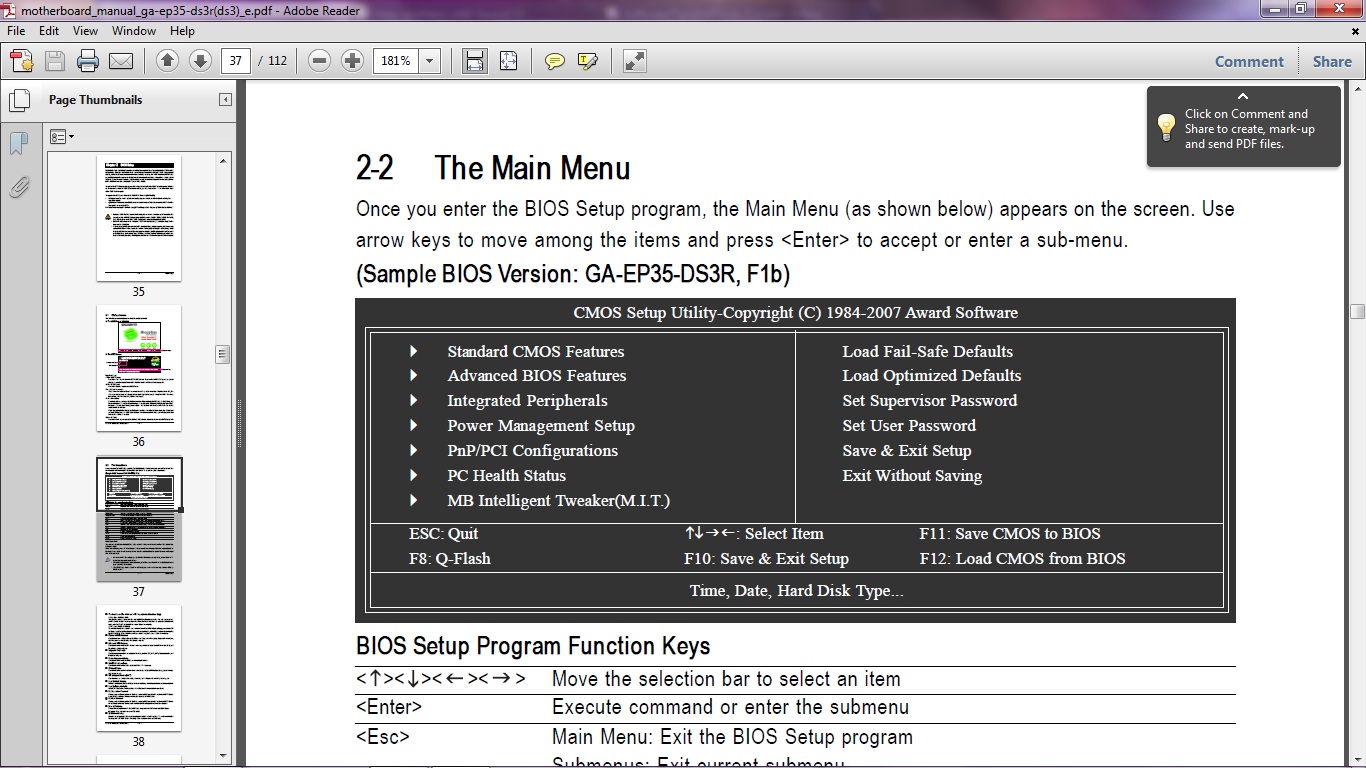The width and height of the screenshot is (1366, 768).
Task: Click 'F12: Load CMOS from BIOS' text
Action: [x=1022, y=559]
